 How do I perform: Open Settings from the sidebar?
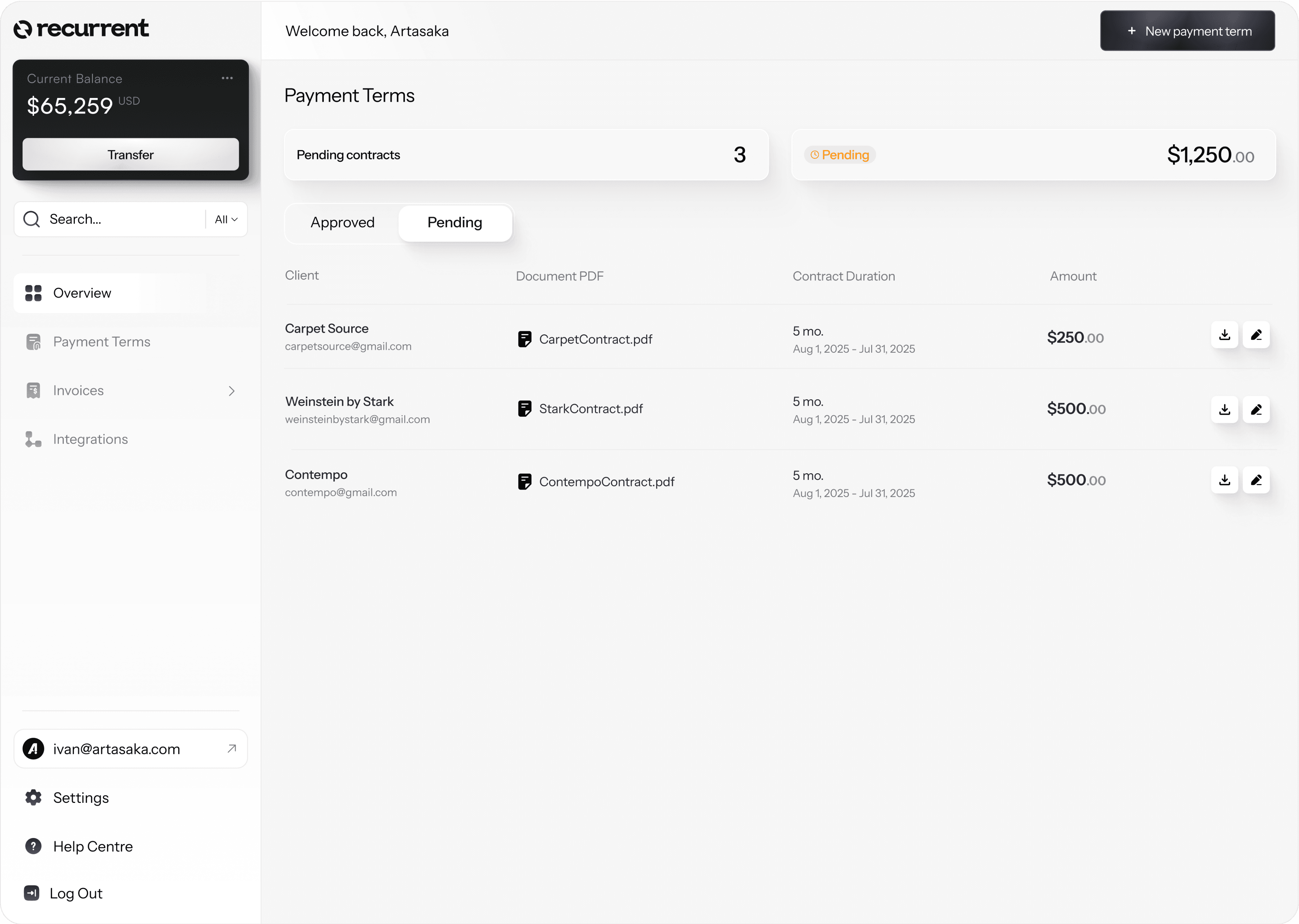[80, 798]
